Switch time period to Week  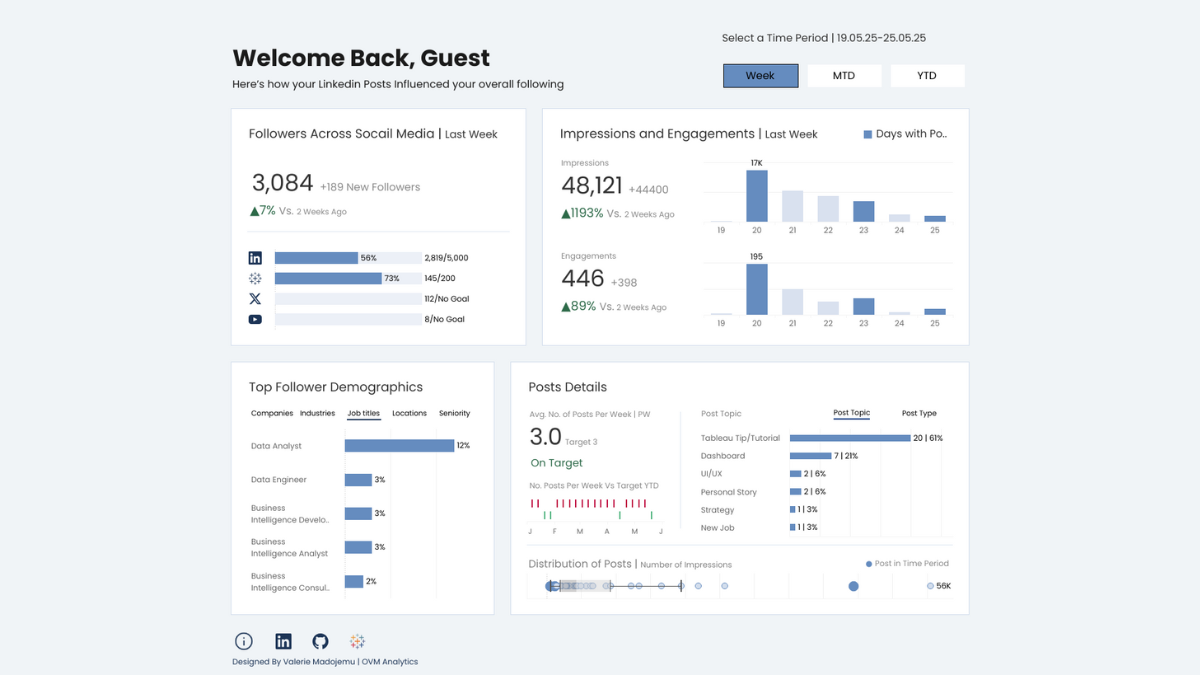(760, 76)
